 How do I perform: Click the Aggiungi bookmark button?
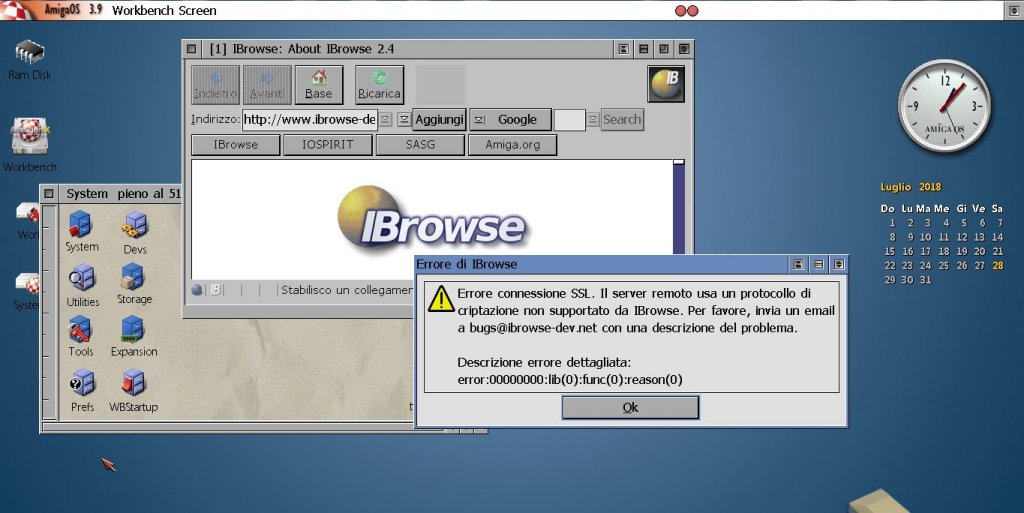coord(439,120)
